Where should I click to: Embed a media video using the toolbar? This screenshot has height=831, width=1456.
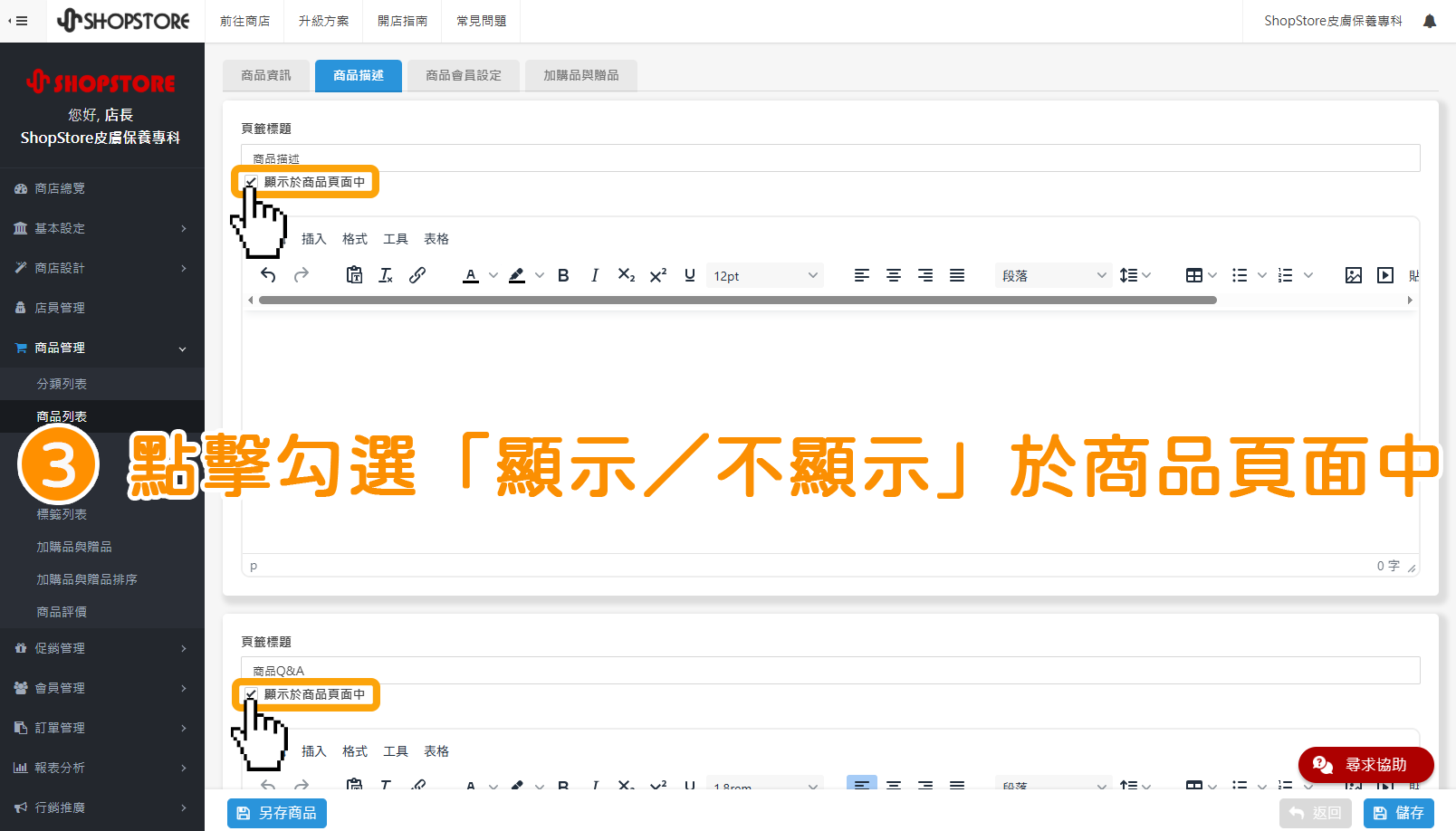(1384, 275)
